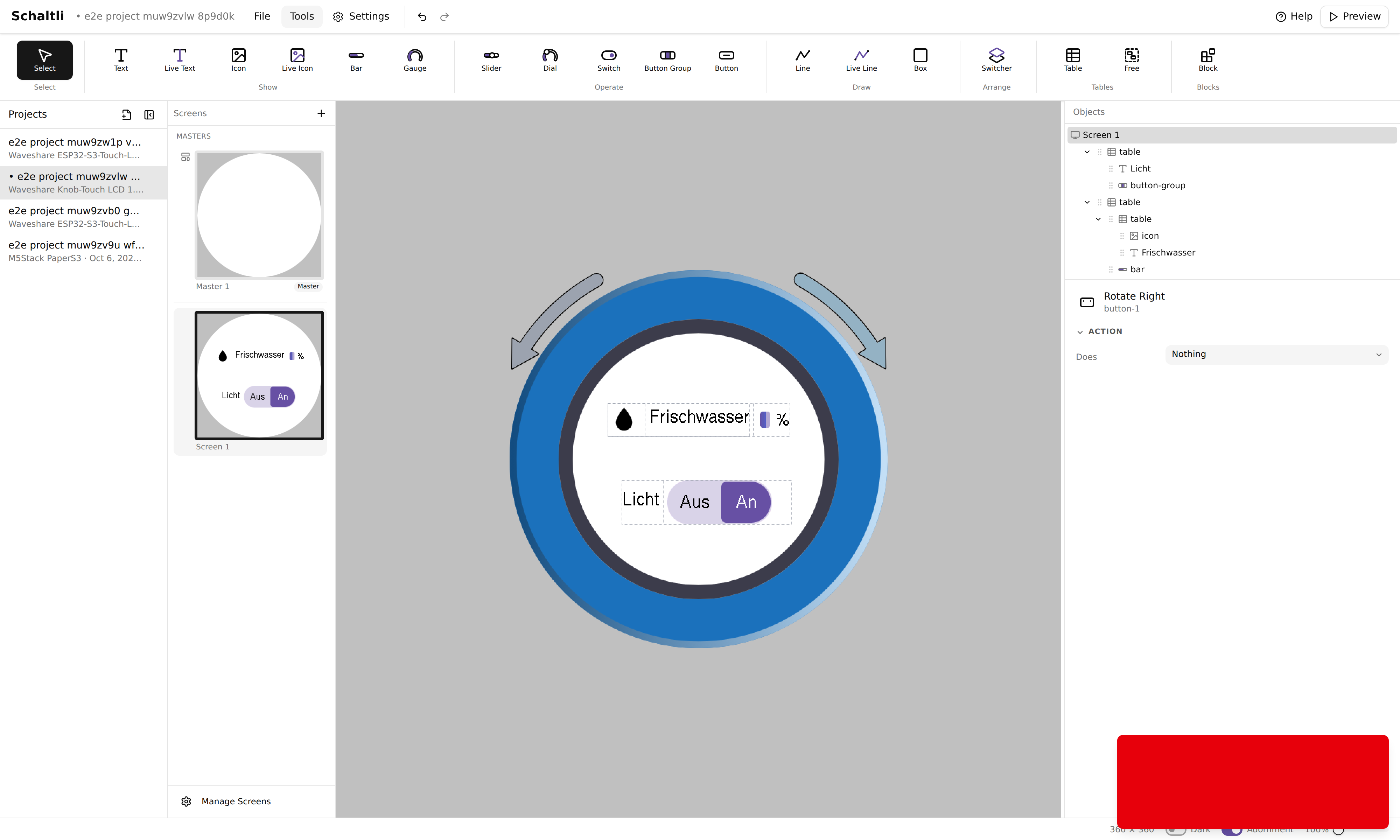
Task: Open Help
Action: (1294, 16)
